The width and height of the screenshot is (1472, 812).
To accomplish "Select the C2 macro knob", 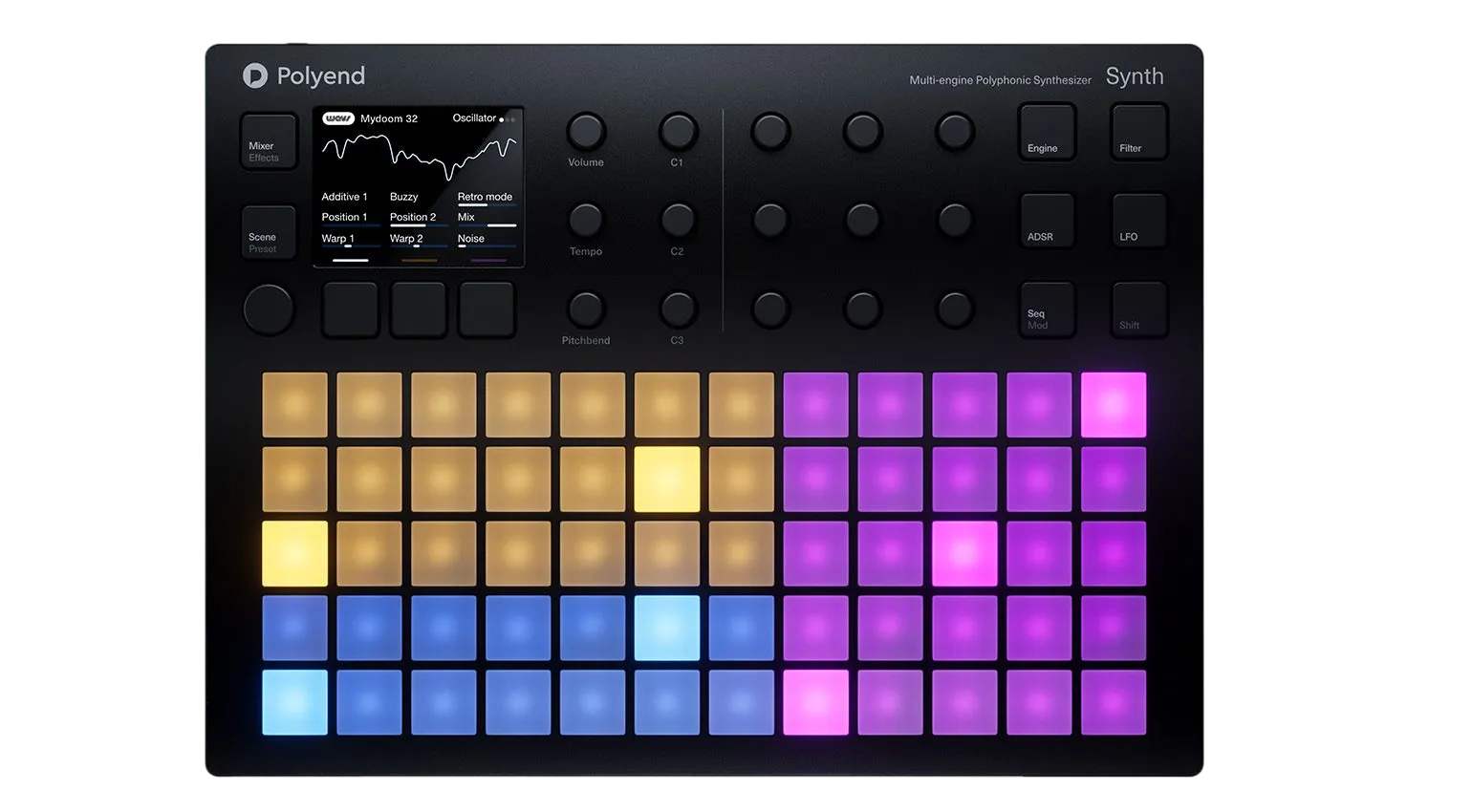I will tap(678, 220).
